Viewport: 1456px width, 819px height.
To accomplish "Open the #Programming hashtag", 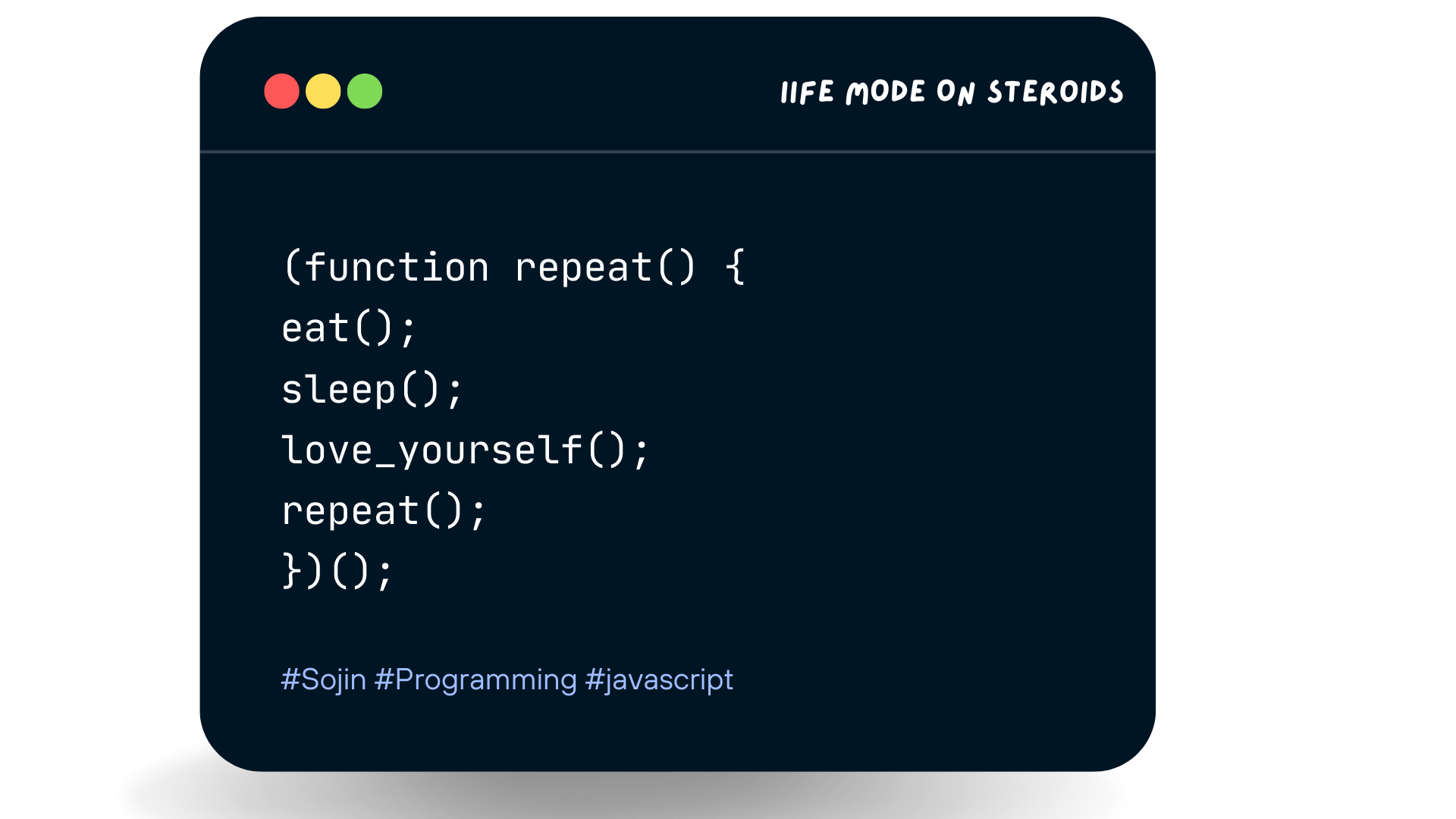I will pyautogui.click(x=475, y=679).
